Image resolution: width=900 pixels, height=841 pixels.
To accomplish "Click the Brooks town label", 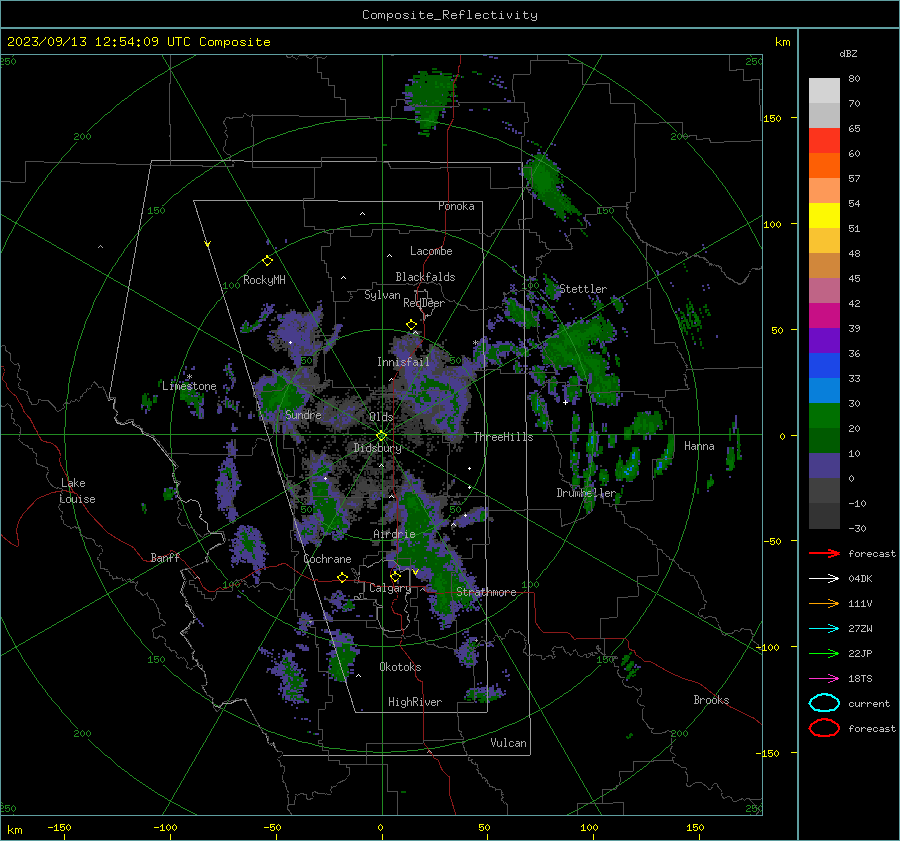I will coord(711,700).
